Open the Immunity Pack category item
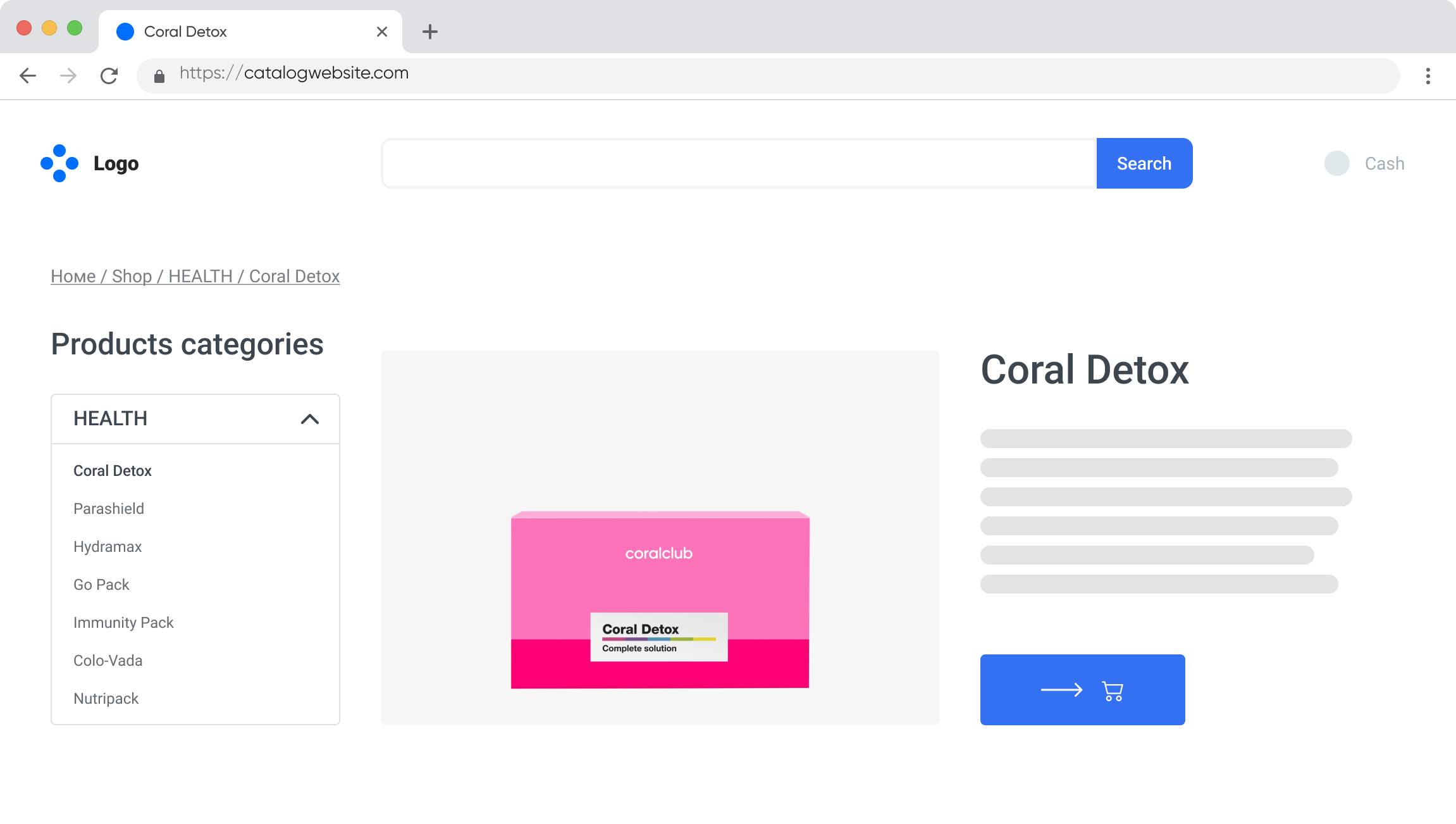The width and height of the screenshot is (1456, 824). point(123,623)
